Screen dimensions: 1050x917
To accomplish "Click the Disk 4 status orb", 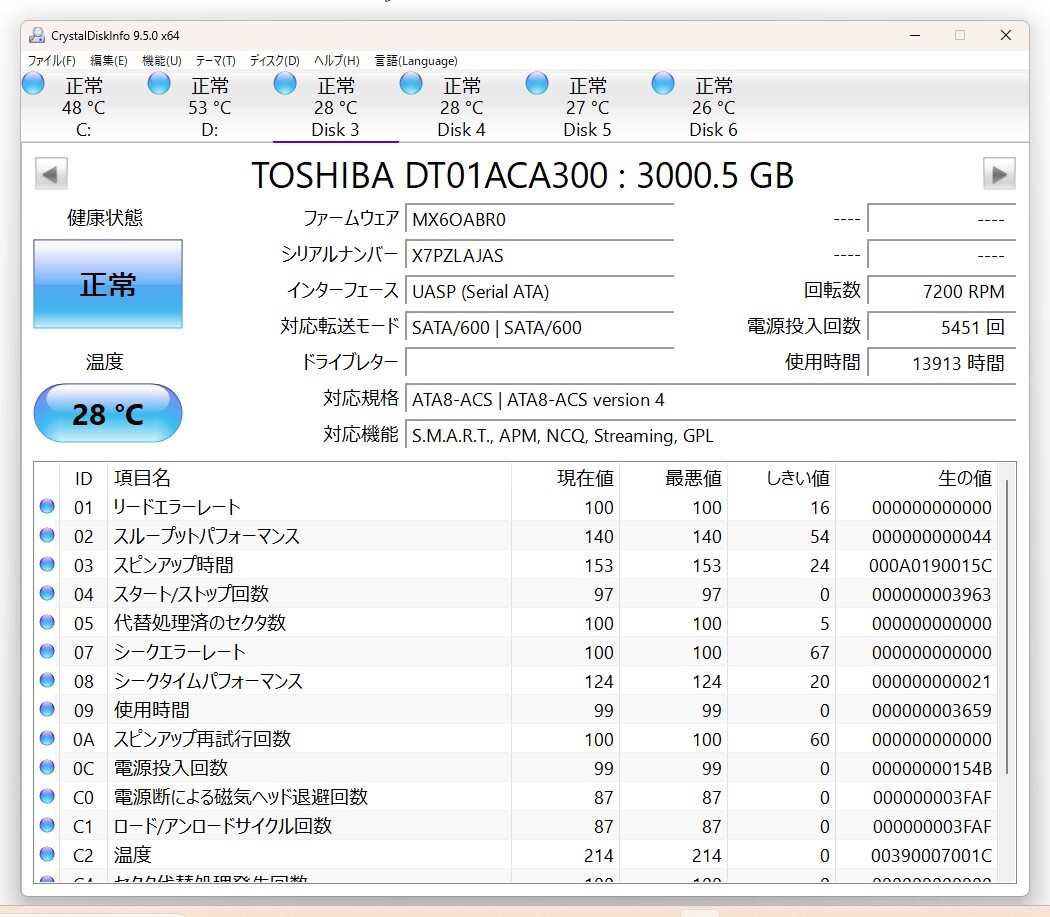I will [x=411, y=84].
